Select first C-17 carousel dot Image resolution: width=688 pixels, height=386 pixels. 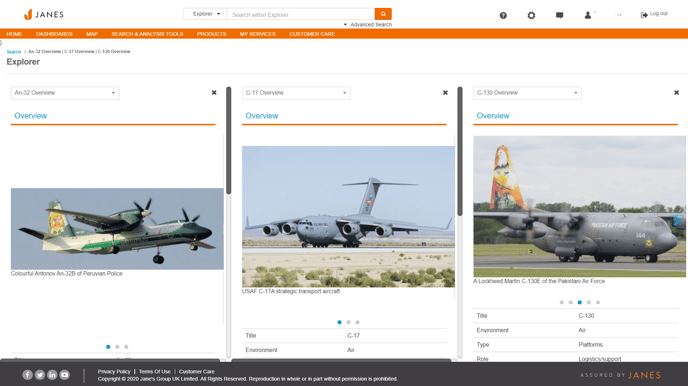coord(339,322)
